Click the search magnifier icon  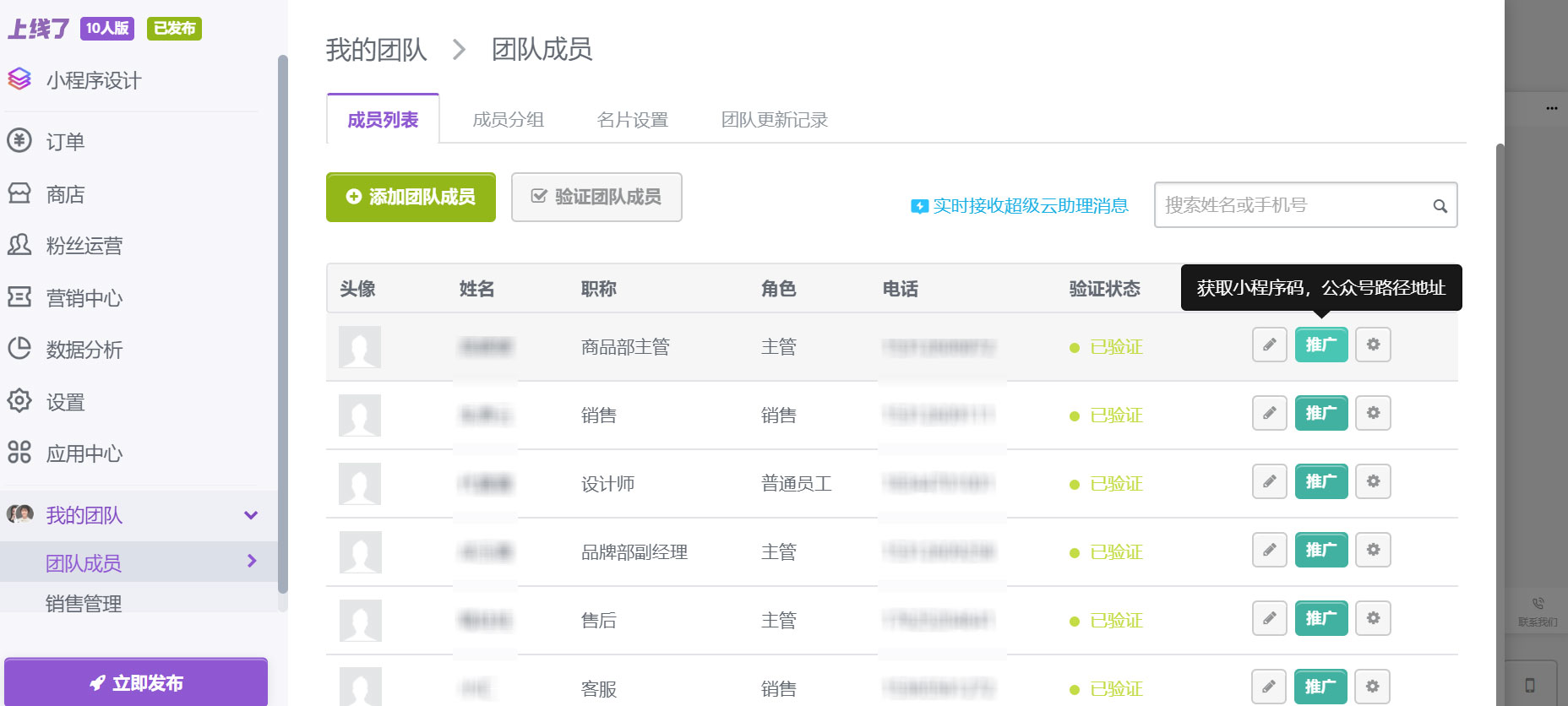coord(1440,205)
